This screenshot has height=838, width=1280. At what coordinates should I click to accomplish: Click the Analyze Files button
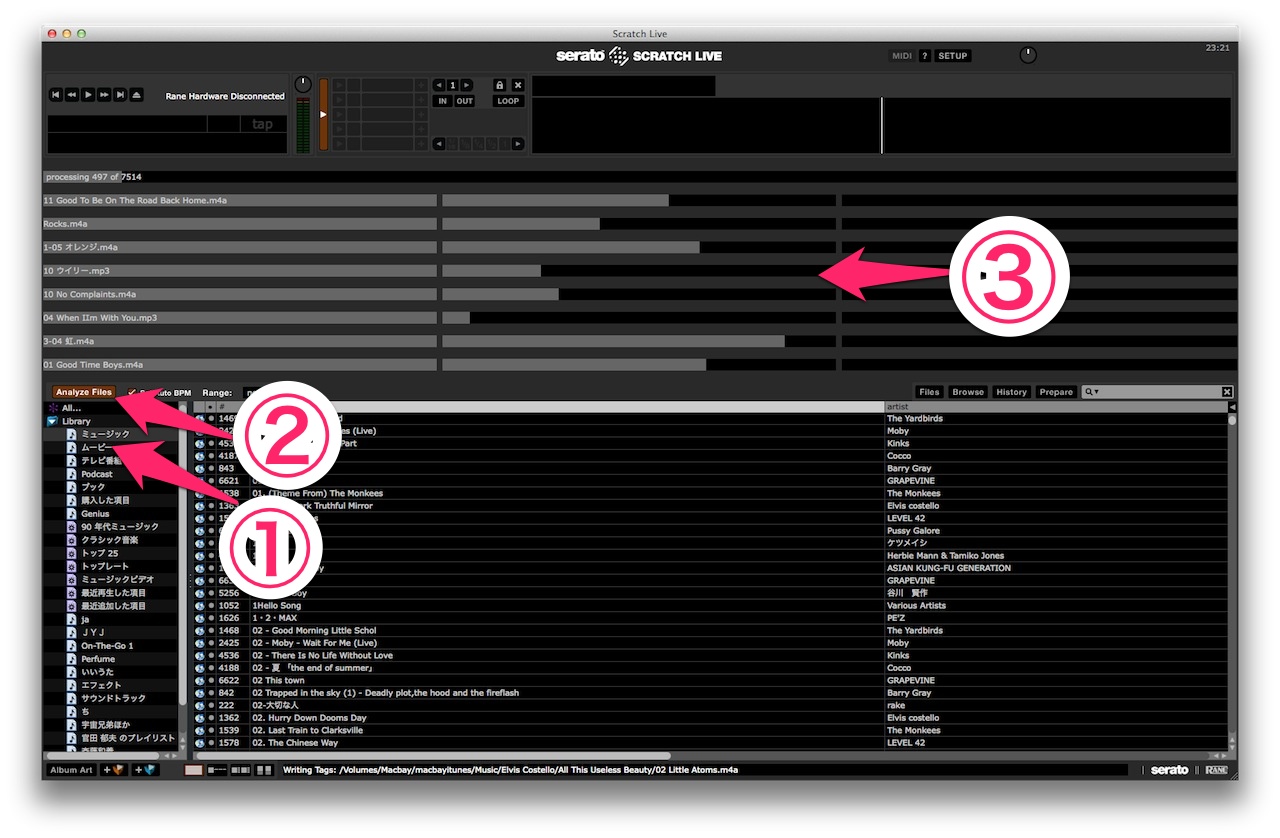point(84,392)
